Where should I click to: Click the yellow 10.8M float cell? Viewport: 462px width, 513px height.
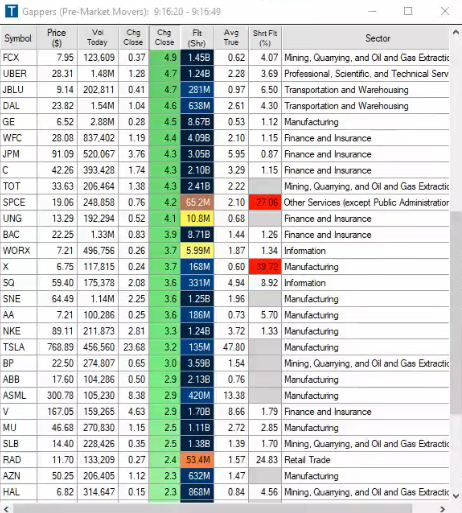tap(197, 218)
